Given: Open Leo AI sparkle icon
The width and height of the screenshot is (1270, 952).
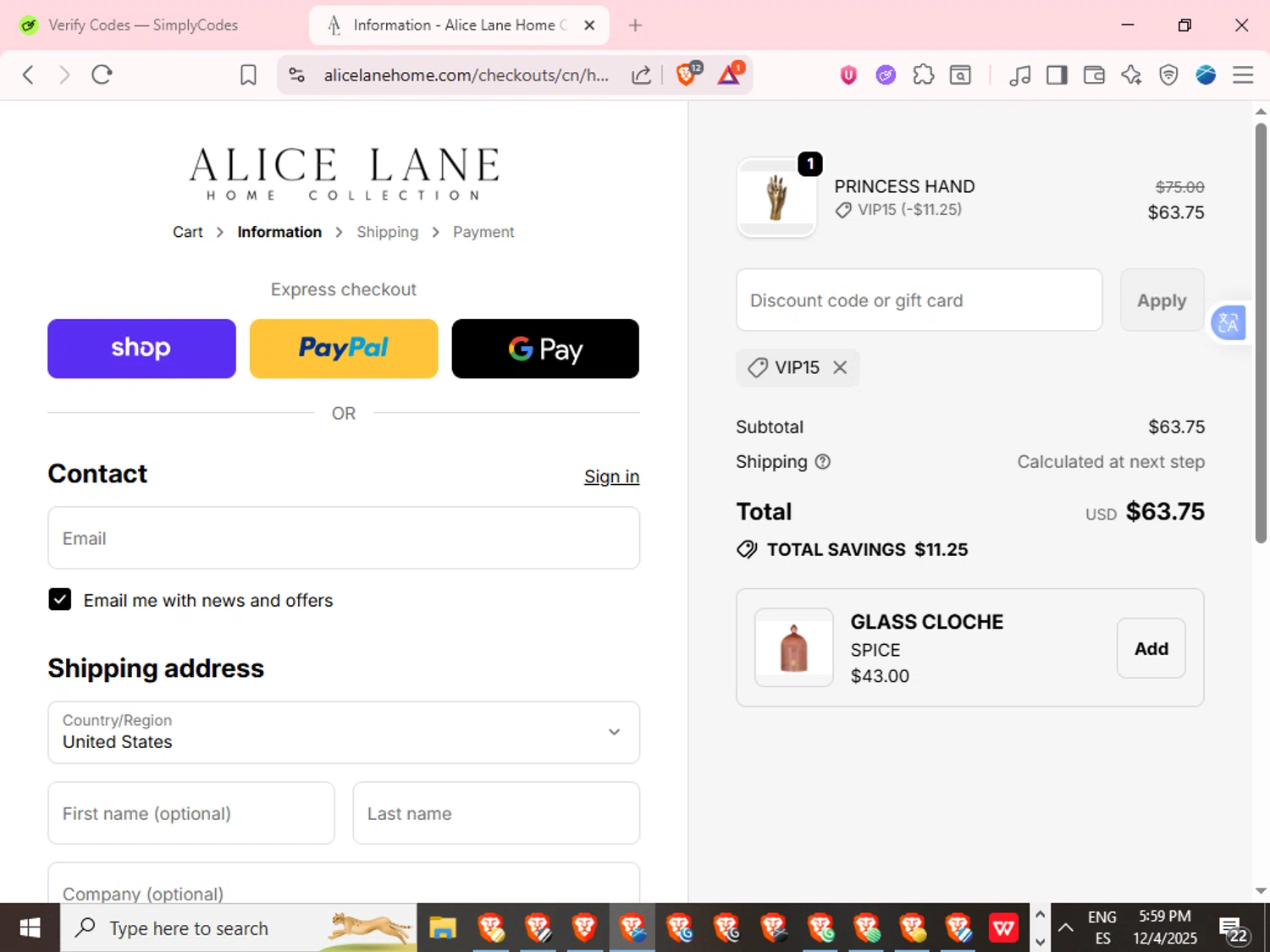Looking at the screenshot, I should (1131, 75).
